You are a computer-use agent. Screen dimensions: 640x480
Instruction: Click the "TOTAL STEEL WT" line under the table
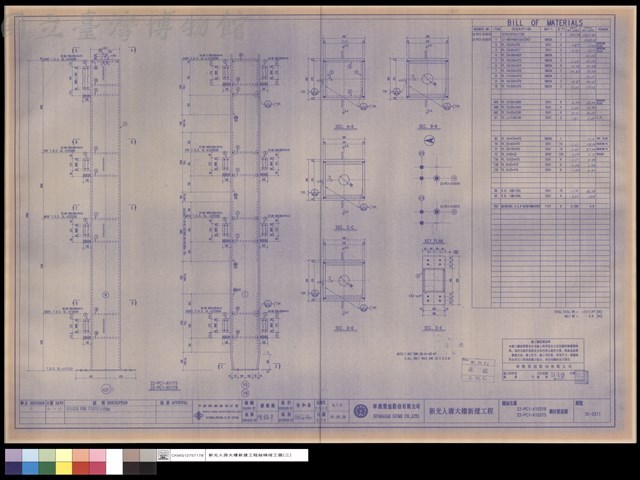pos(579,312)
